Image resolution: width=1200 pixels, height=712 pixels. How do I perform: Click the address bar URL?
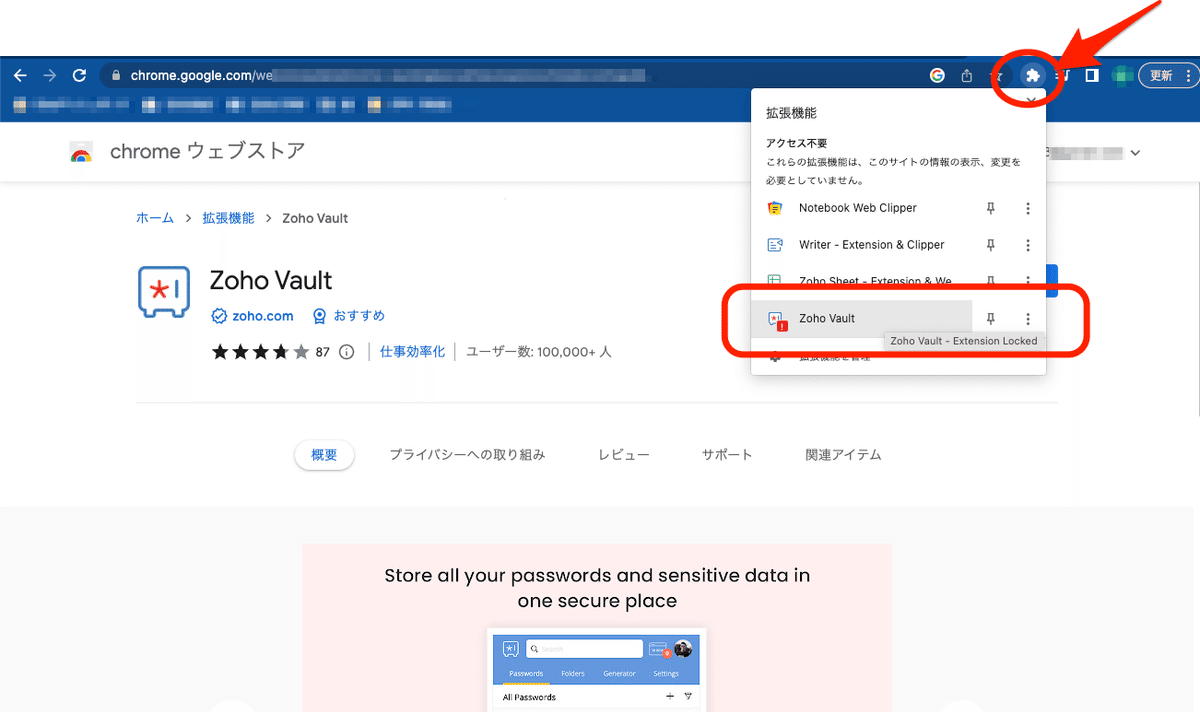[x=390, y=75]
